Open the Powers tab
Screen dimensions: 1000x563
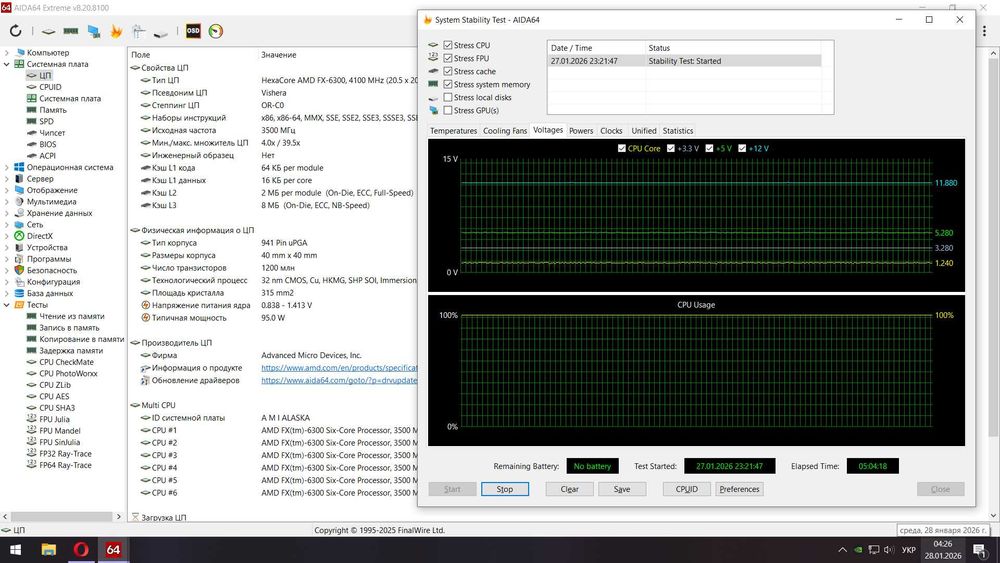[x=580, y=131]
